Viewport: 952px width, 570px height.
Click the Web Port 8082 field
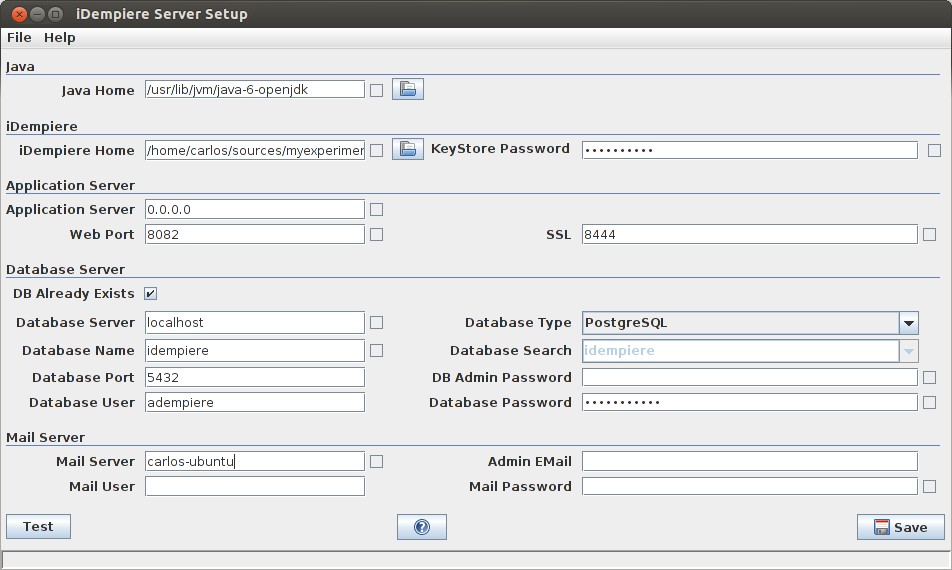(255, 234)
